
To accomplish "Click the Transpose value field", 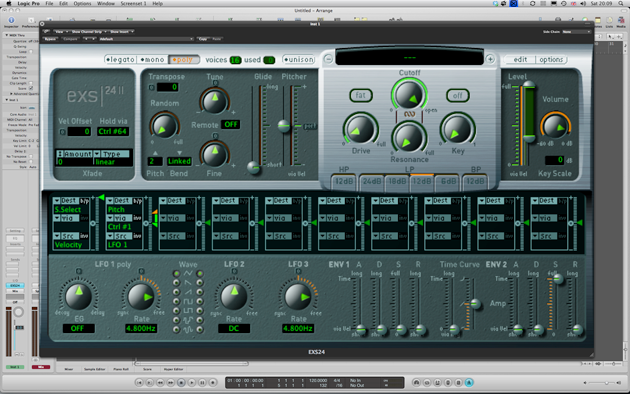I will pos(167,87).
